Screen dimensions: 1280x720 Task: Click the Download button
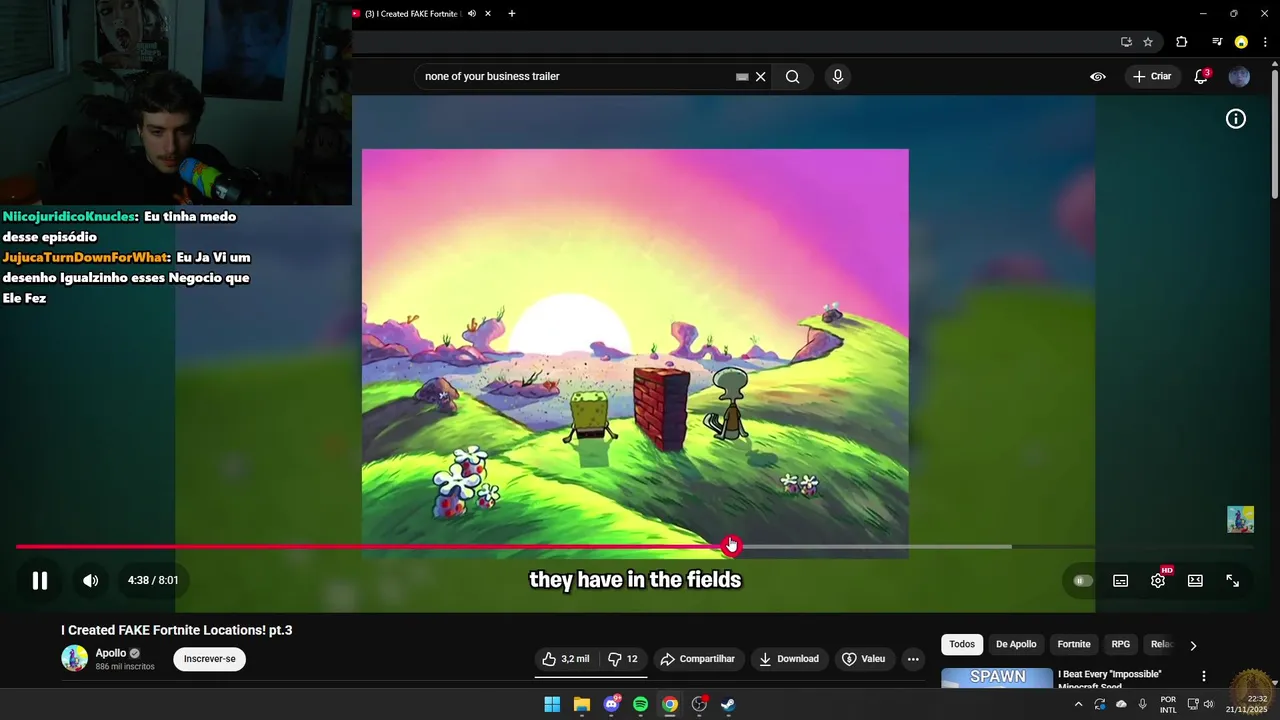pyautogui.click(x=789, y=659)
